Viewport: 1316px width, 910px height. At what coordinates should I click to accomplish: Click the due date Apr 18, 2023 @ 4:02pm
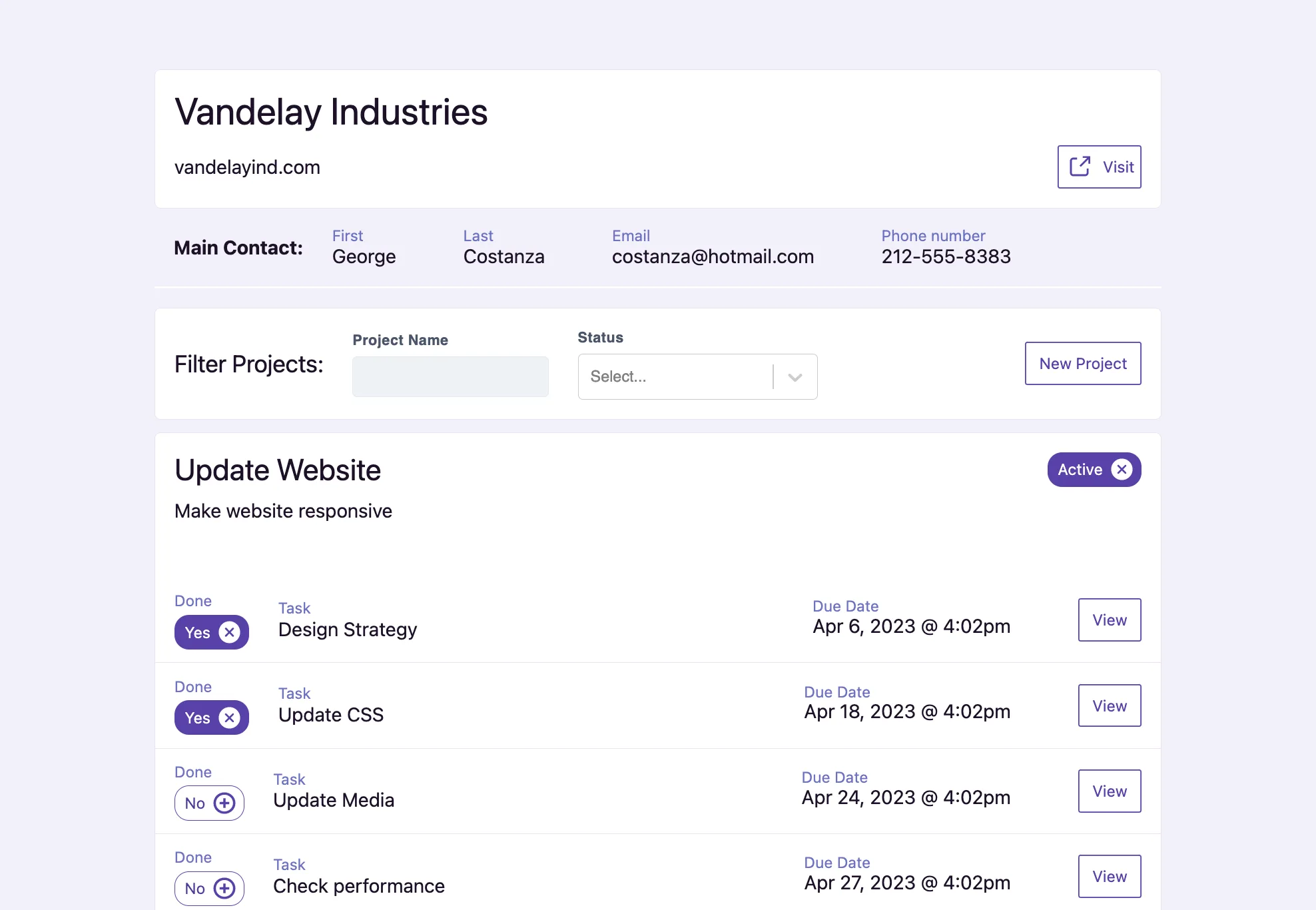point(907,711)
